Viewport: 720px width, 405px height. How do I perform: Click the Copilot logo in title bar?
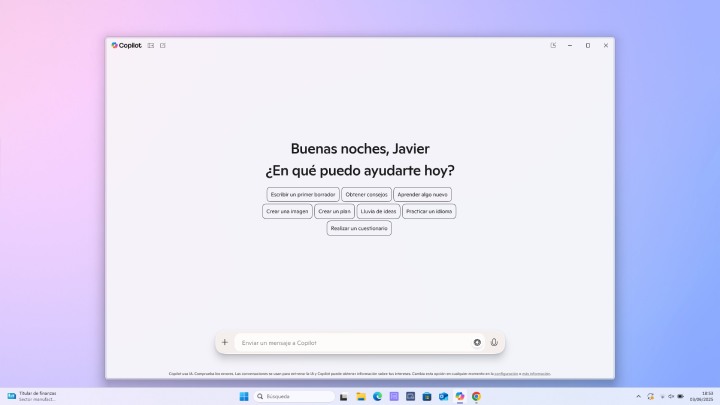coord(126,45)
